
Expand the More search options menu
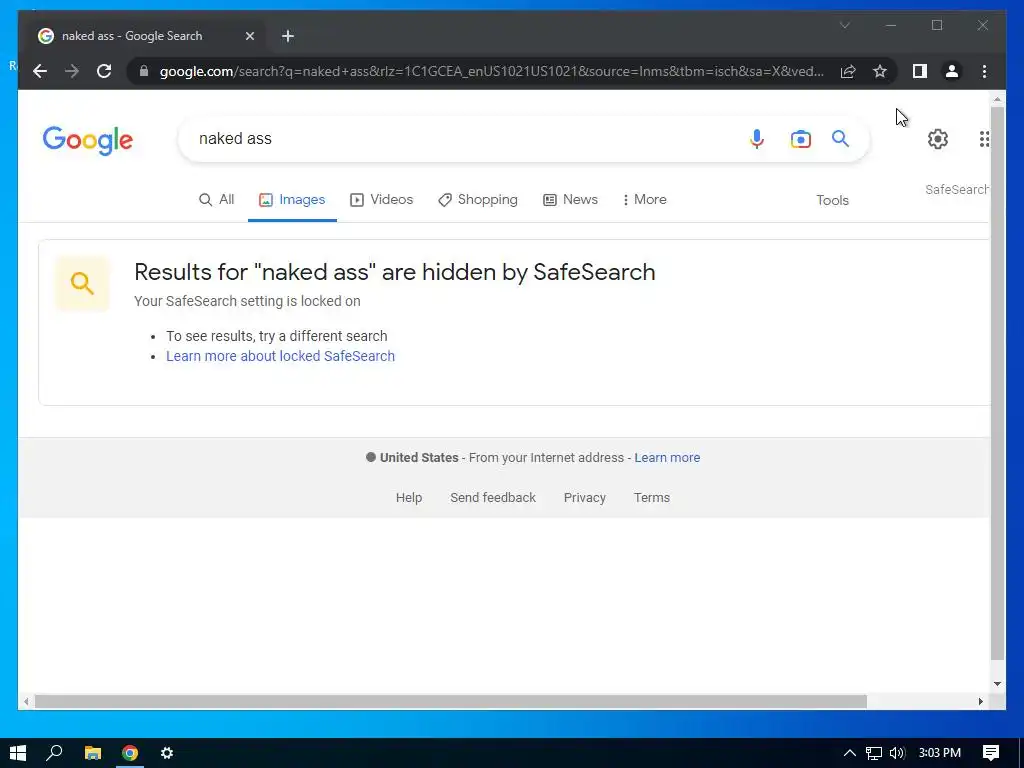pos(644,200)
